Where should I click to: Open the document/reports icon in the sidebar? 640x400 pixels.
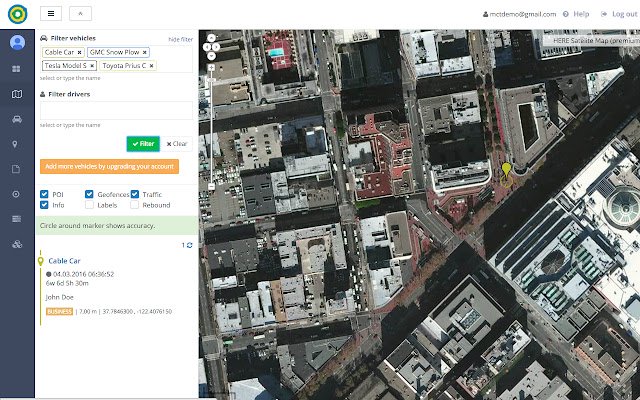16,169
